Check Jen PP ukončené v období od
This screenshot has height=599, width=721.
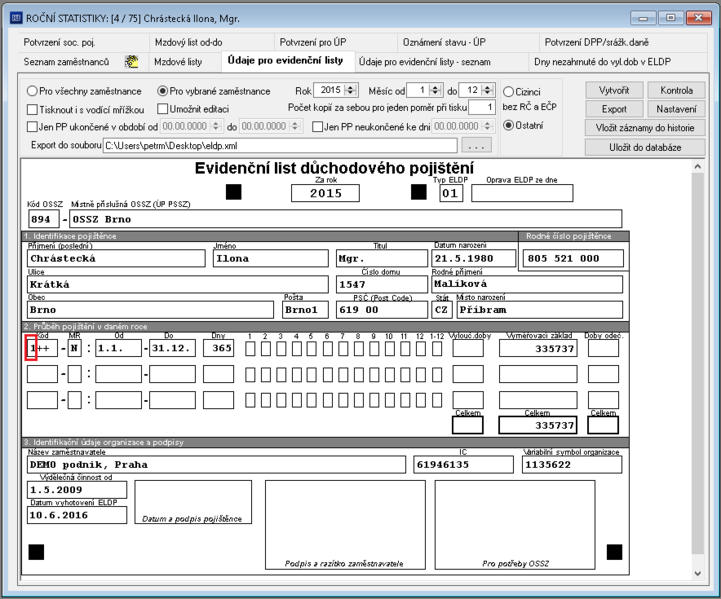click(x=32, y=126)
